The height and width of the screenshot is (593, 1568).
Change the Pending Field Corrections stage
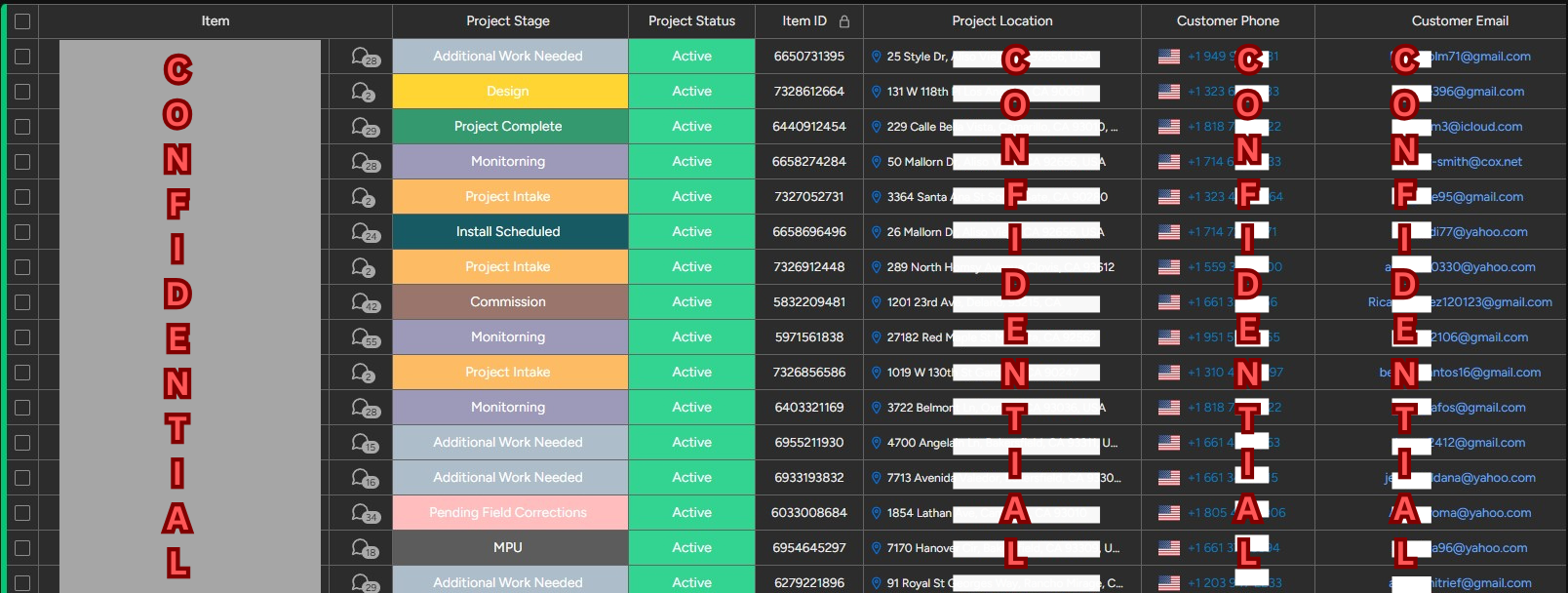coord(510,513)
